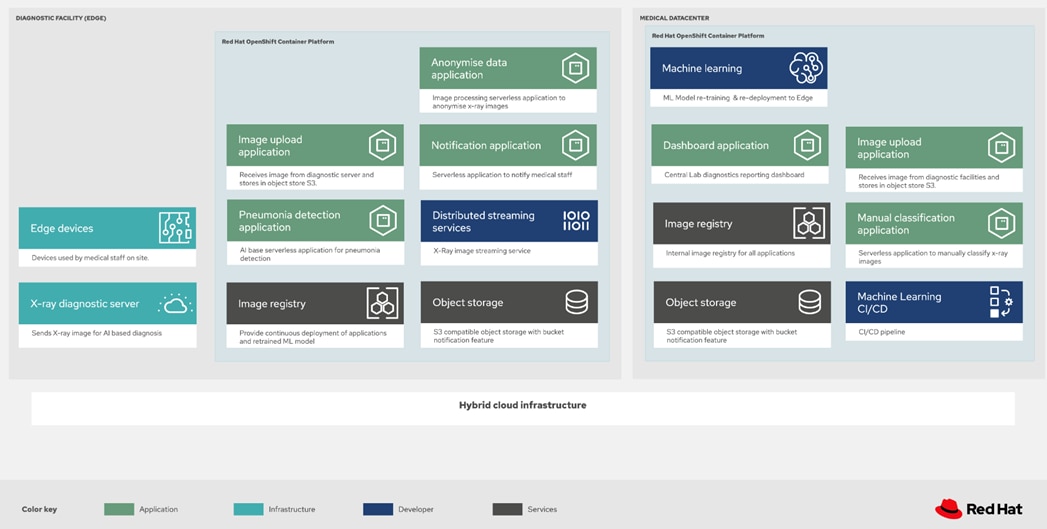Click the Edge devices title
1047x529 pixels.
click(x=61, y=228)
